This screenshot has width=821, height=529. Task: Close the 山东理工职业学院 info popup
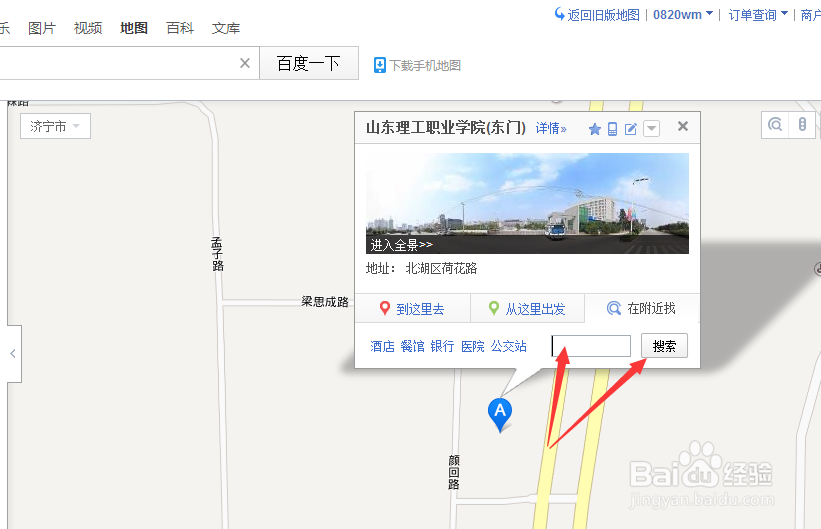pos(683,126)
